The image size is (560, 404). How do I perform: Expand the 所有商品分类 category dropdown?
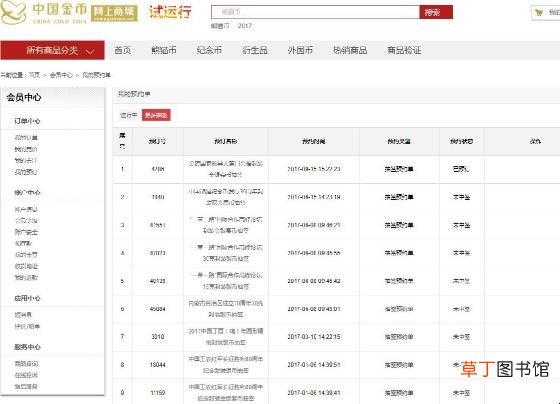tap(52, 50)
